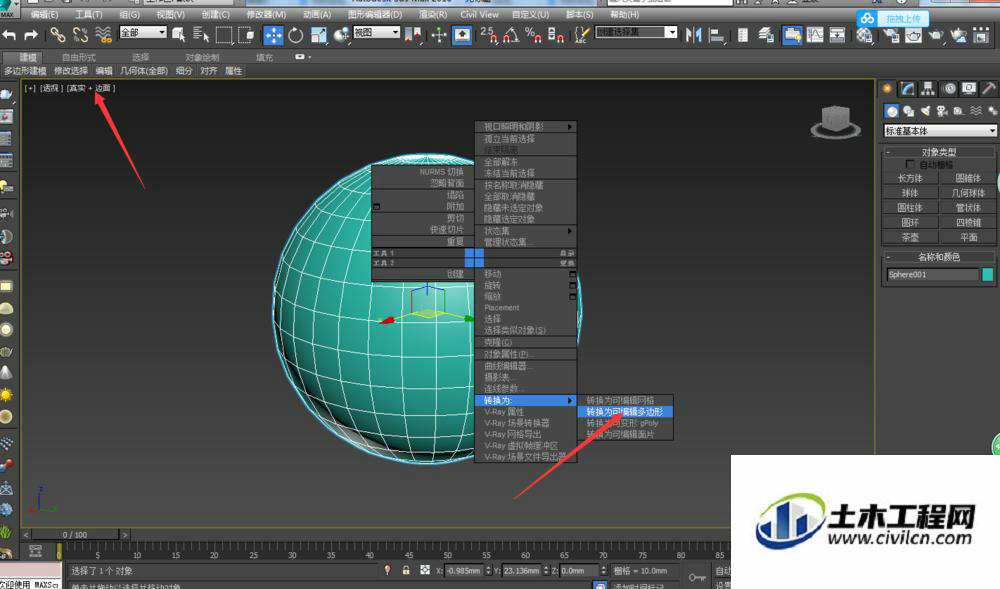Toggle Angle Snap magnet
1000x589 pixels.
click(x=511, y=35)
